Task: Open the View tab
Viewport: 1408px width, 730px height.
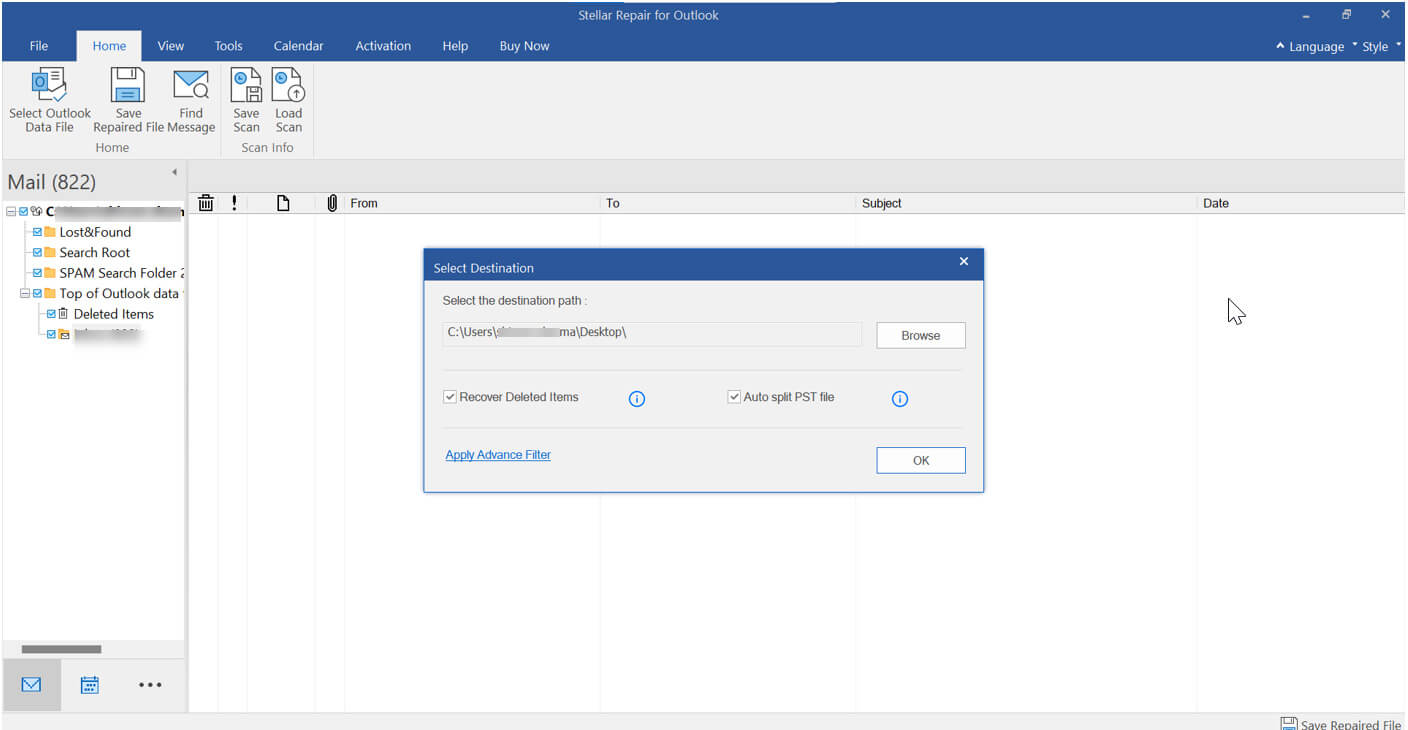Action: pyautogui.click(x=171, y=46)
